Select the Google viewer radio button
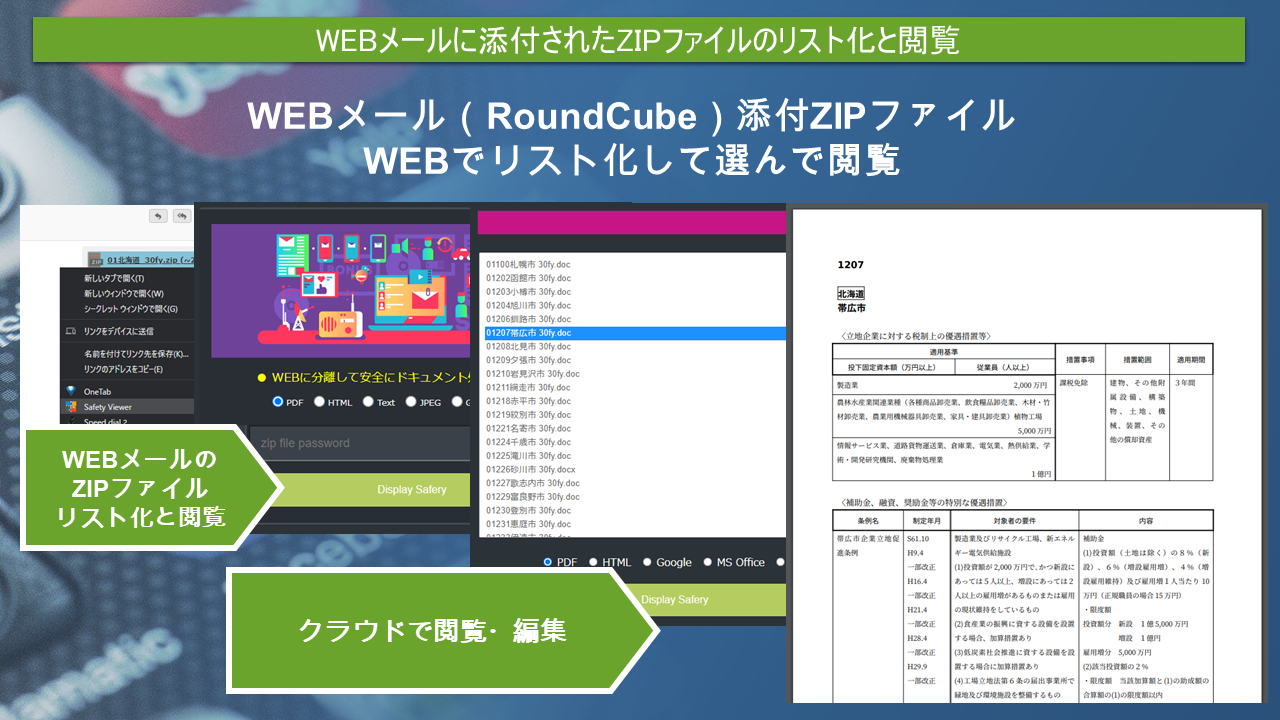 pos(647,562)
